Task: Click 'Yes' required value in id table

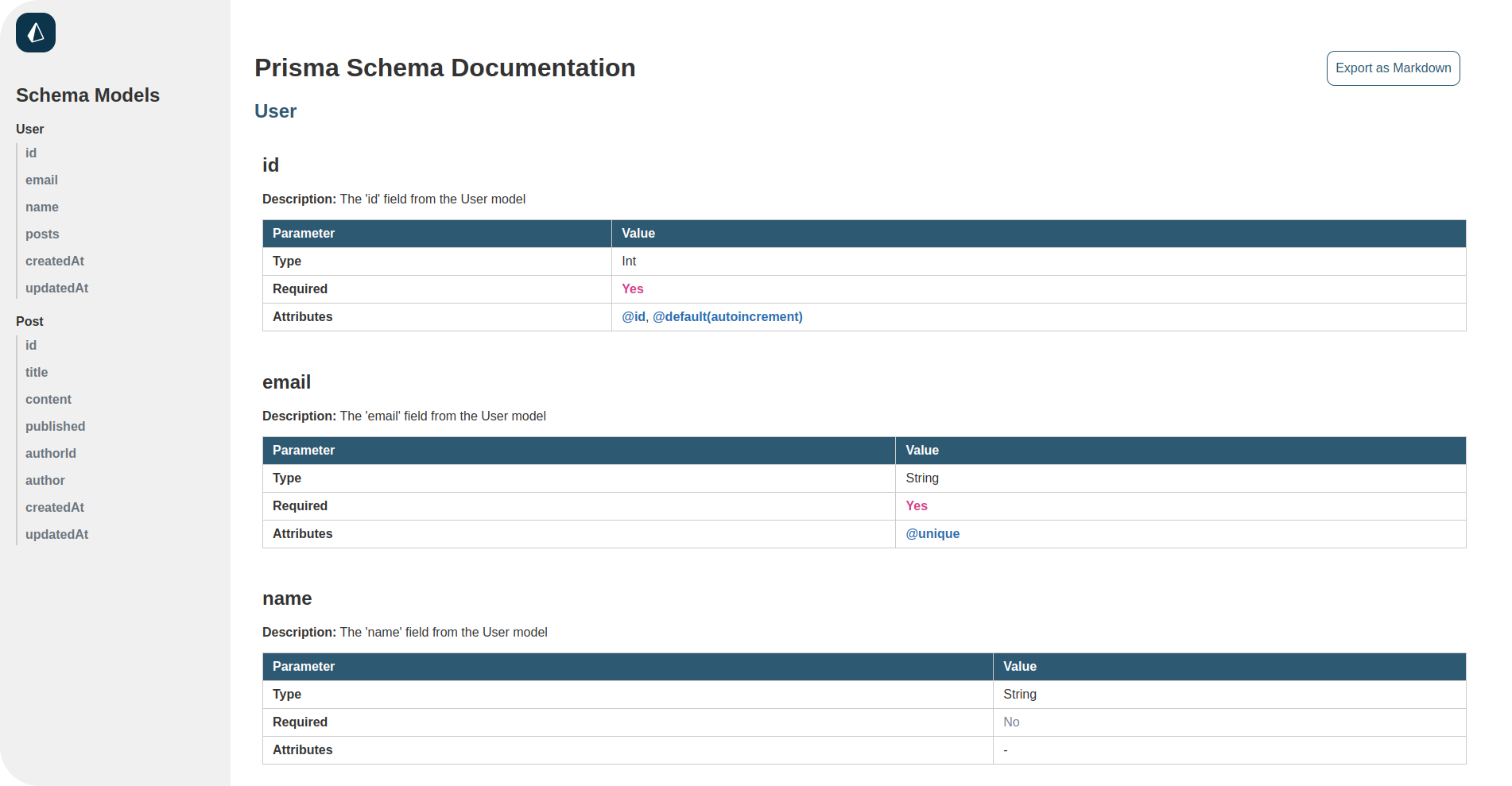Action: (x=633, y=288)
